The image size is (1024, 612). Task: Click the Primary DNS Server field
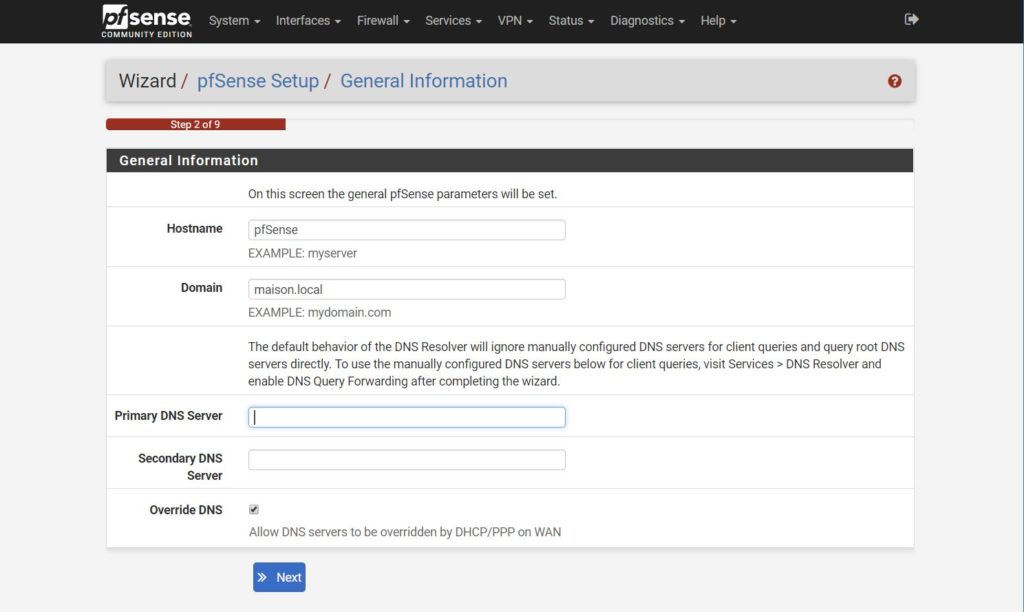click(407, 417)
